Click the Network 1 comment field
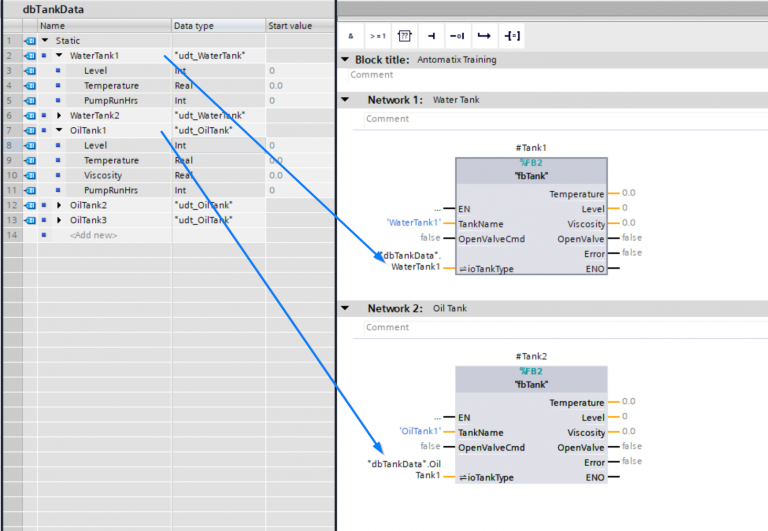Image resolution: width=768 pixels, height=531 pixels. click(550, 119)
